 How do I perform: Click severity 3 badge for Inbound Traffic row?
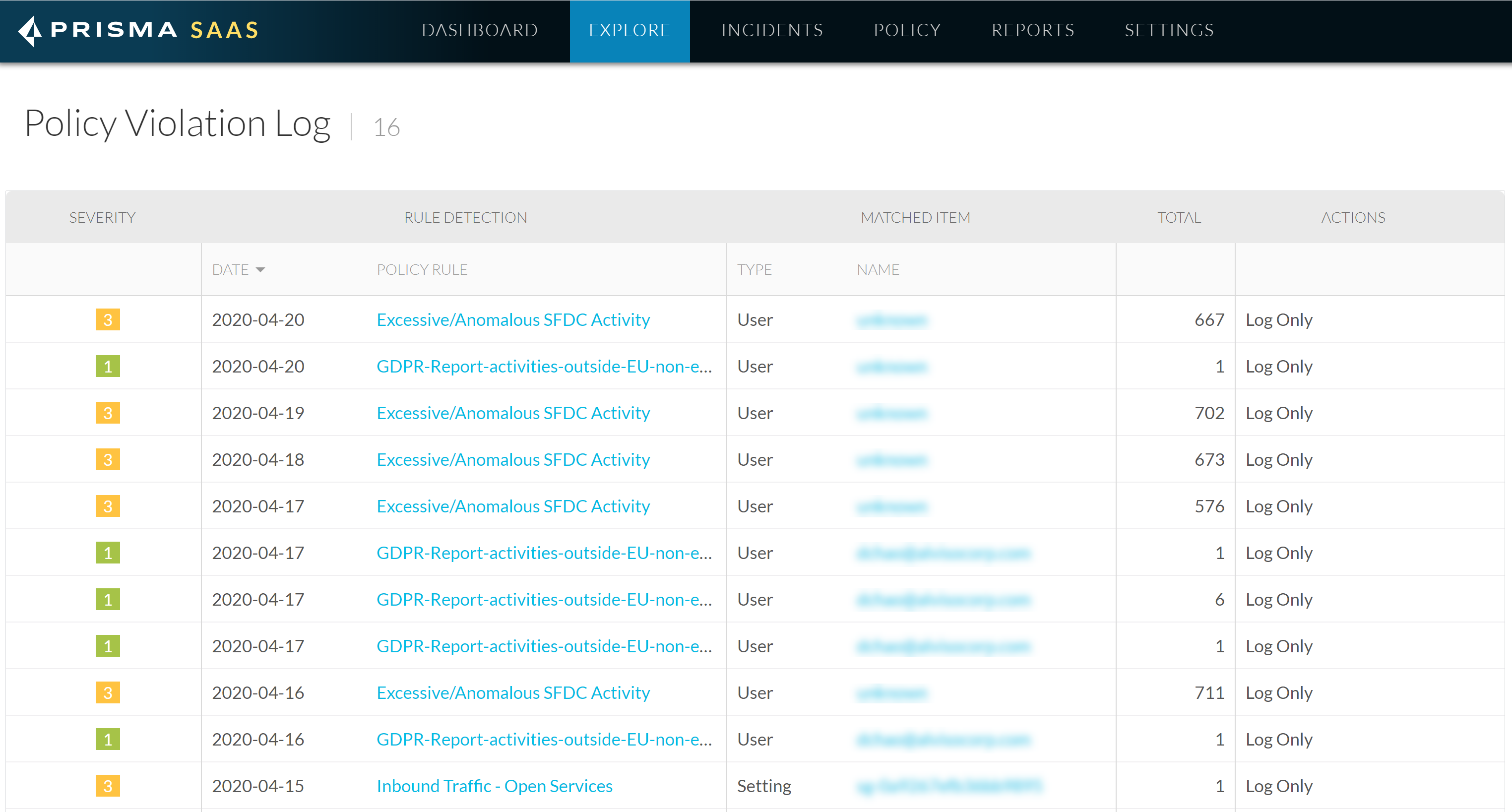click(108, 786)
